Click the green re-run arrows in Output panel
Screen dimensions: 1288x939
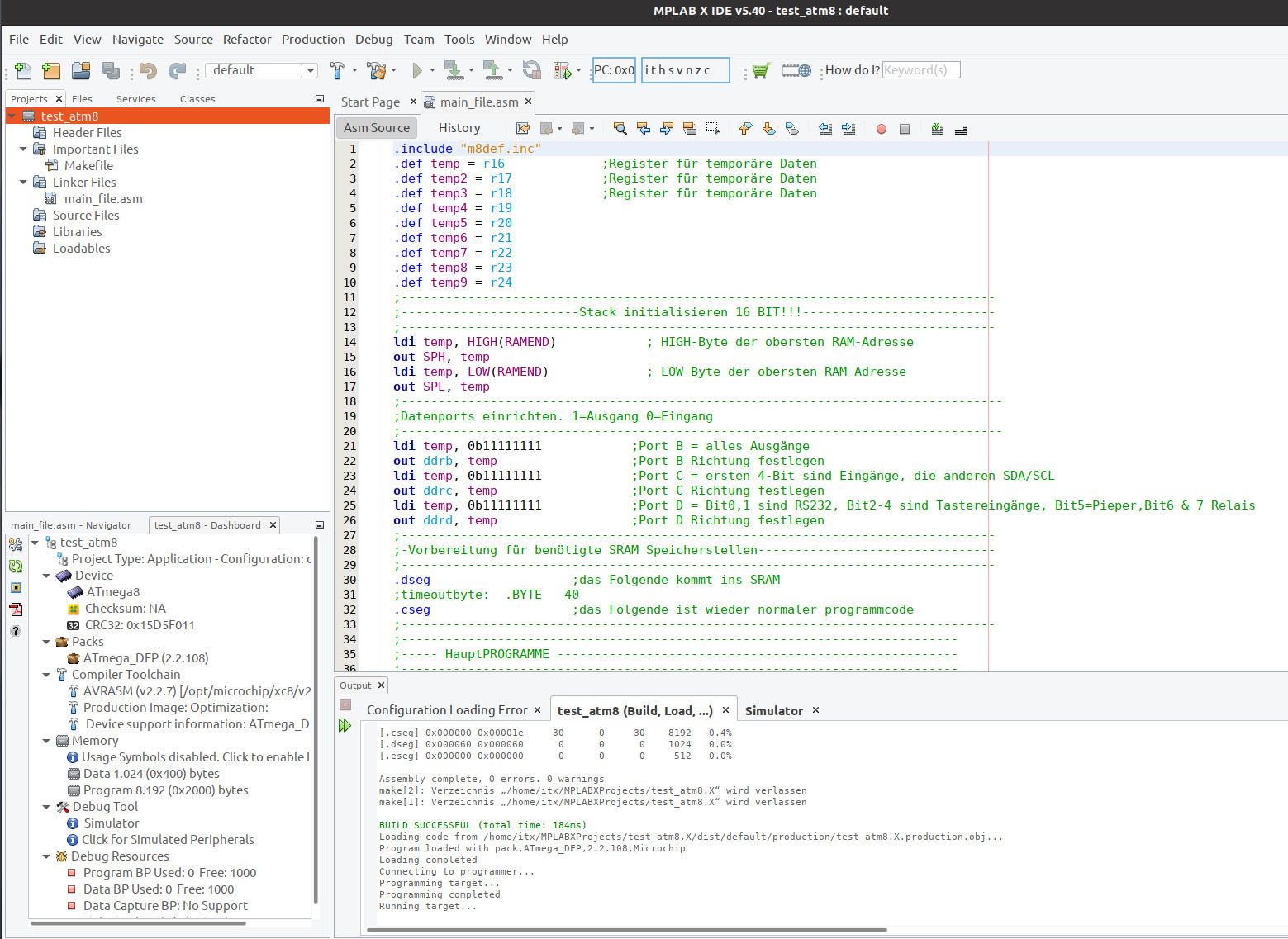coord(345,726)
